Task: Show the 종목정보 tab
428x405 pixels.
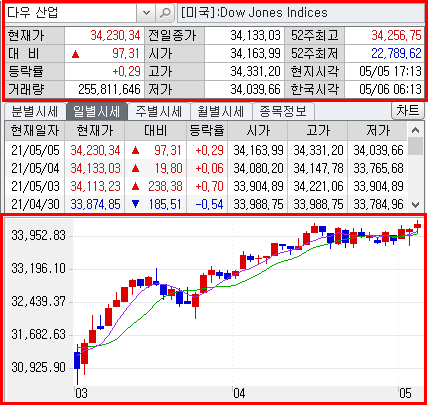Action: click(283, 111)
